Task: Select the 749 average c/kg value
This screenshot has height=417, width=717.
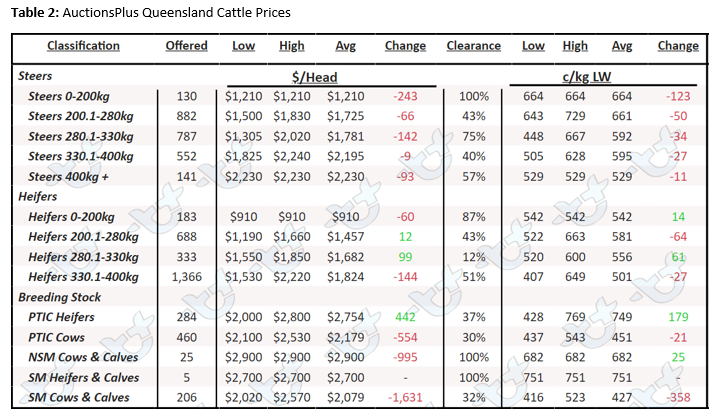Action: pos(622,317)
